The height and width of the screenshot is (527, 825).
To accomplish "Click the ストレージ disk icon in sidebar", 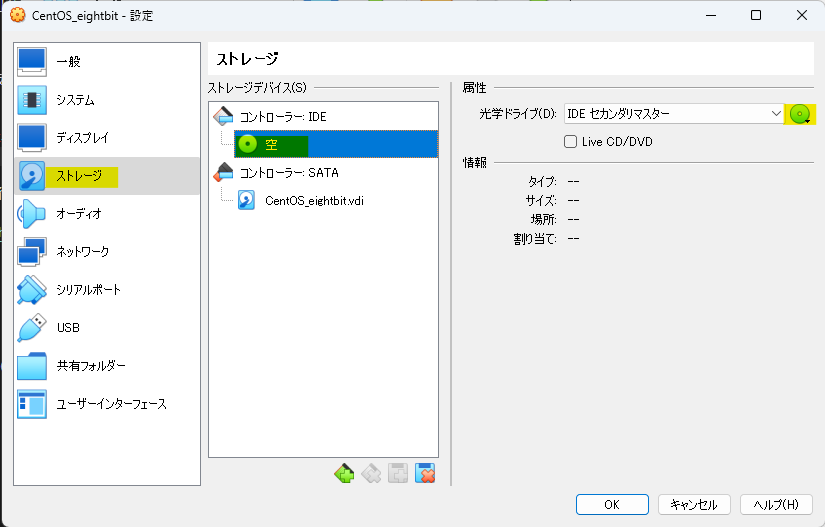I will [x=32, y=176].
